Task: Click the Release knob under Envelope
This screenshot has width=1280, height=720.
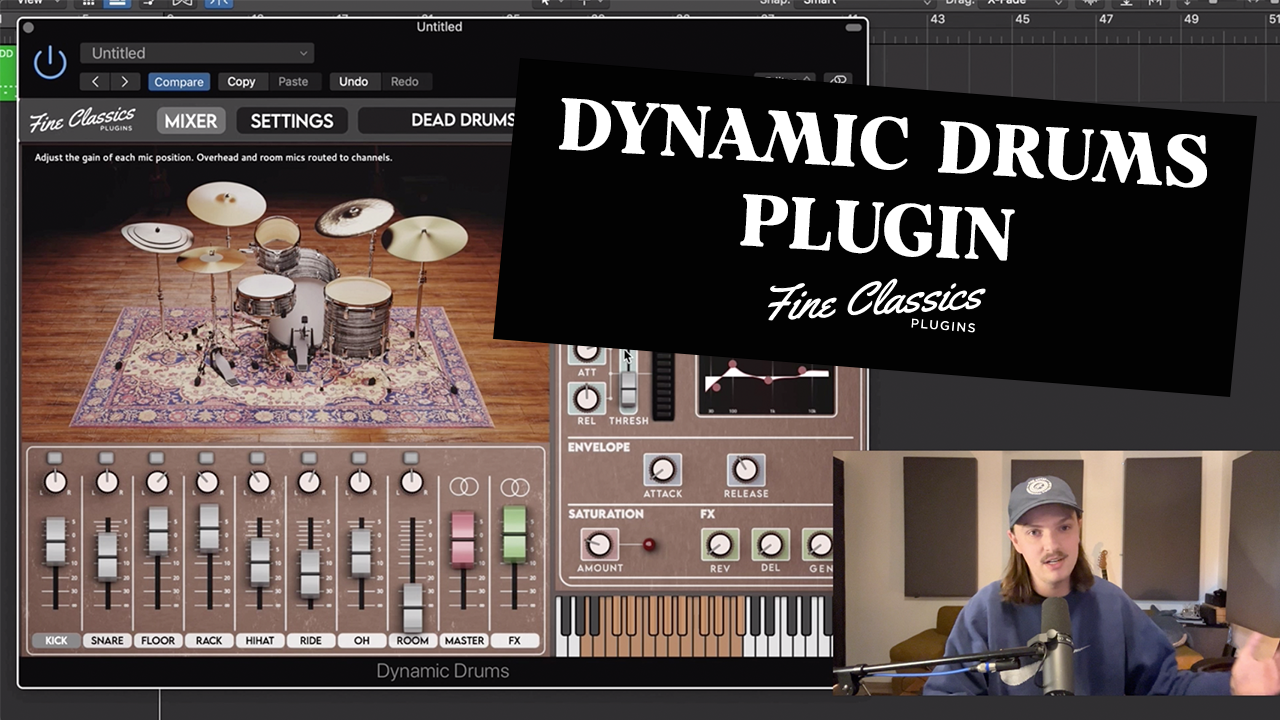Action: click(745, 471)
